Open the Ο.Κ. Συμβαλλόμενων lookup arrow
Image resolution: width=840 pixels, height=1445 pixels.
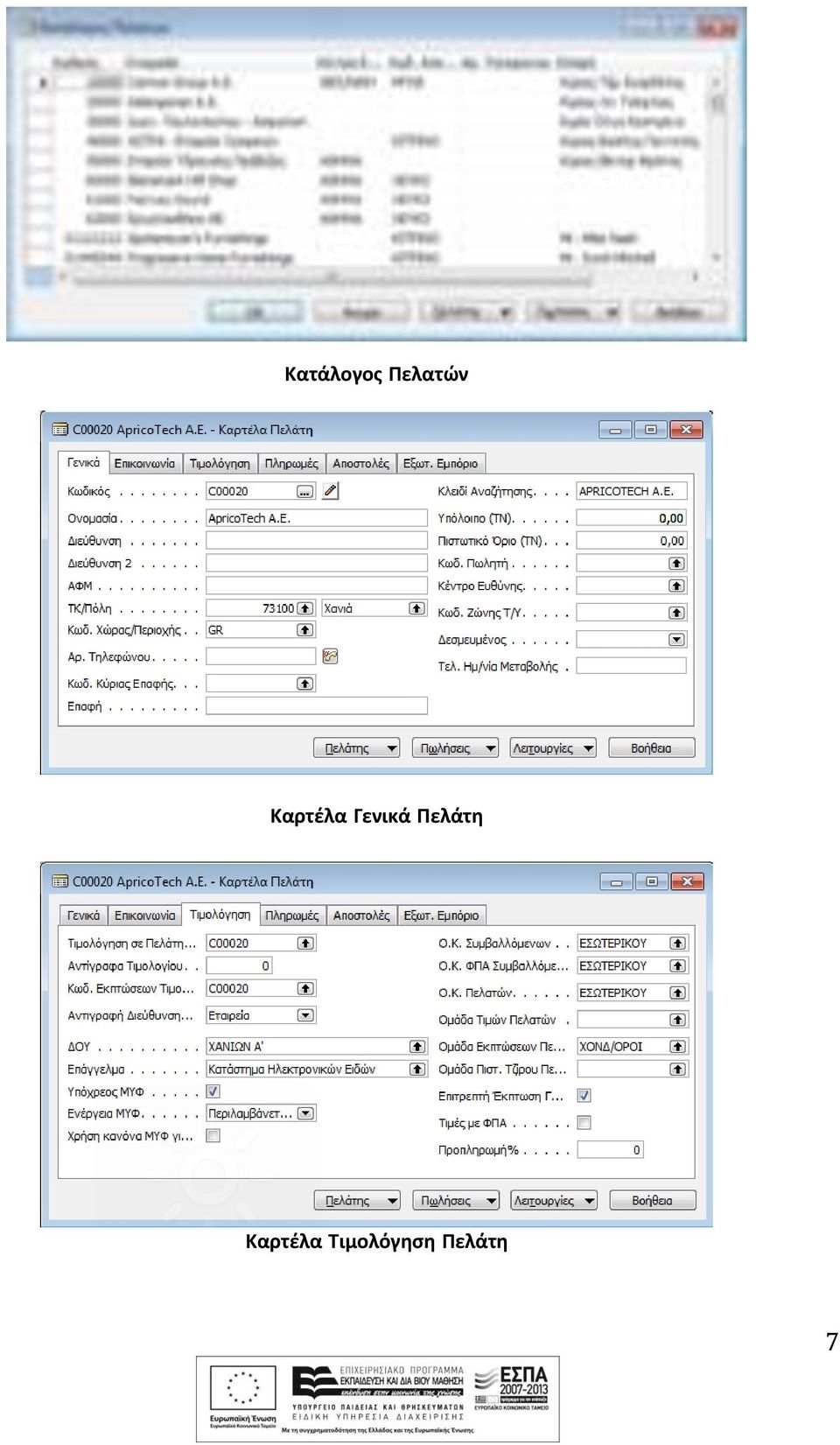tap(677, 943)
